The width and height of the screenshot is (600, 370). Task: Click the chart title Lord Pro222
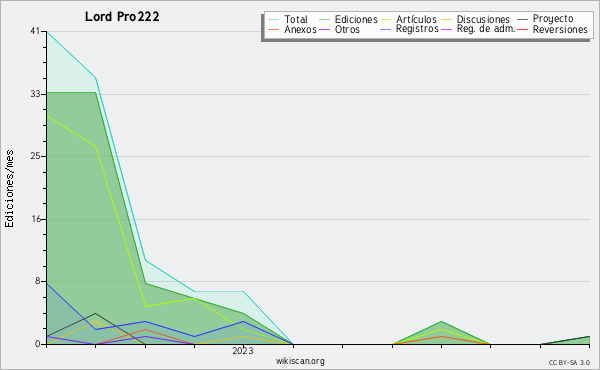click(122, 16)
